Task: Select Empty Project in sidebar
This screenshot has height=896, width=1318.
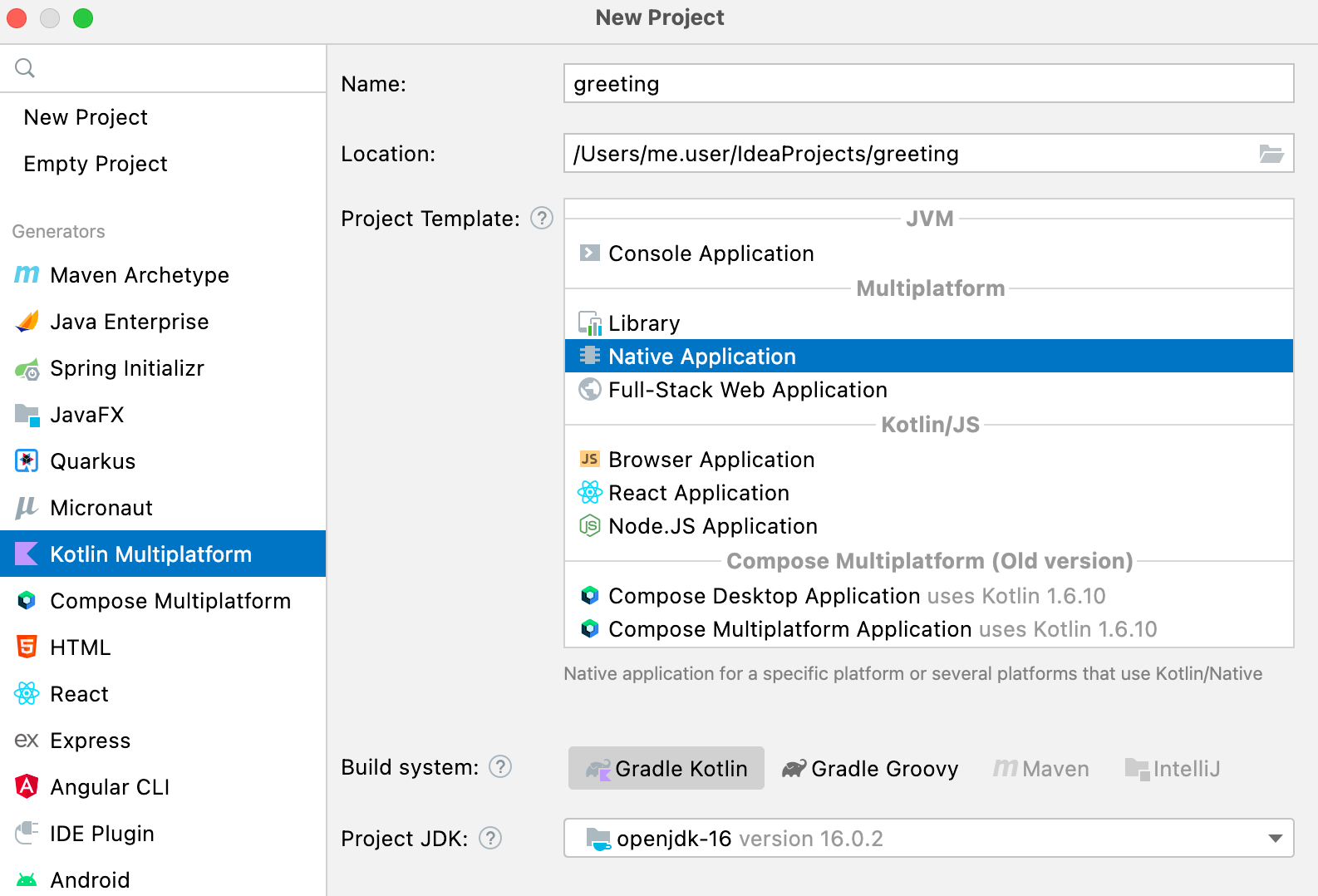Action: (x=163, y=164)
